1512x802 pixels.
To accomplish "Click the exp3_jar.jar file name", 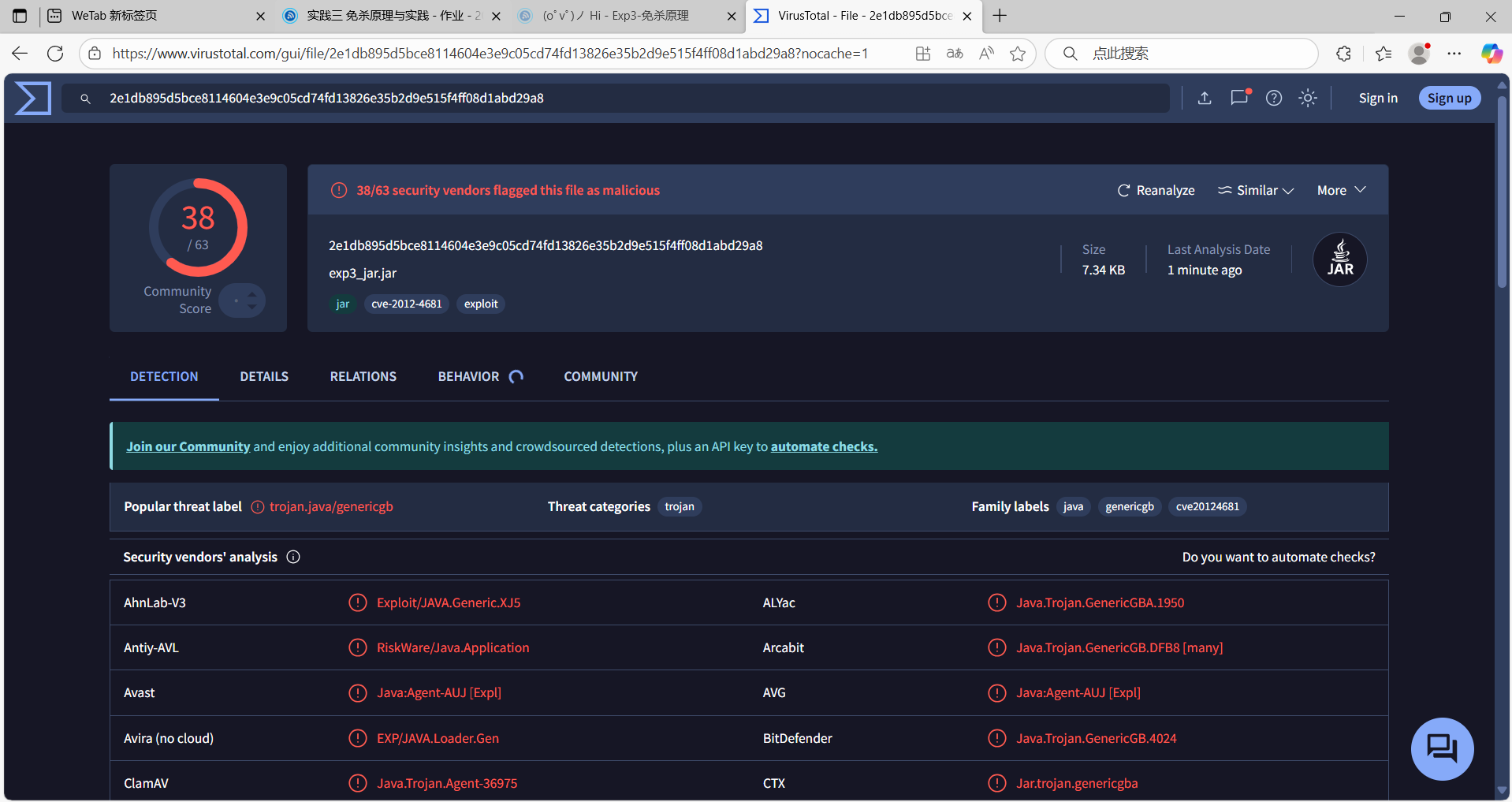I will coord(363,273).
